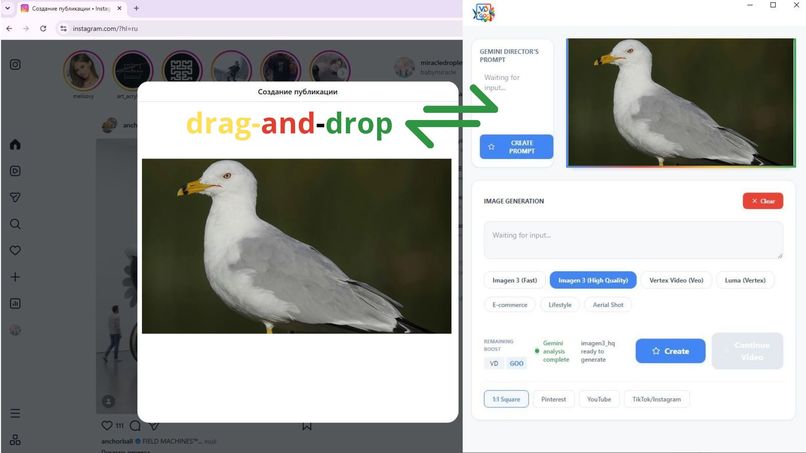Click browser Forward arrow

pos(26,29)
